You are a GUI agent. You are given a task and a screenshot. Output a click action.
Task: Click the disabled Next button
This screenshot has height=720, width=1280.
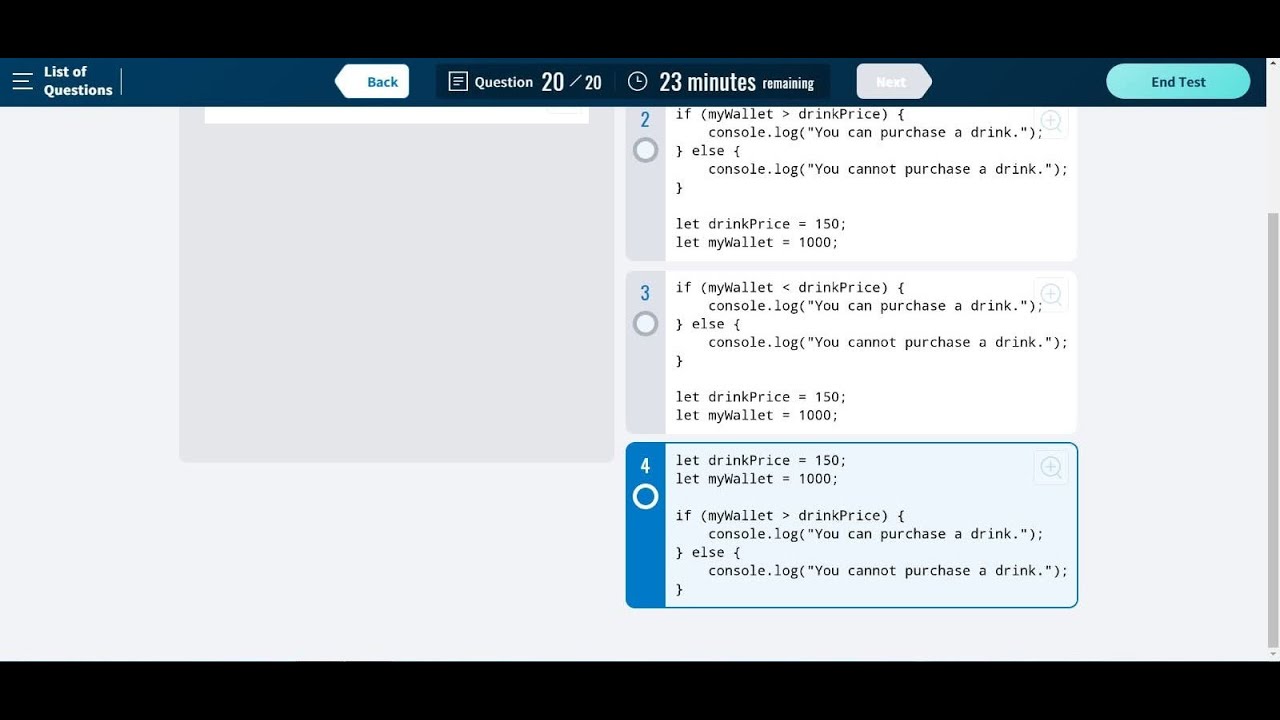tap(893, 82)
